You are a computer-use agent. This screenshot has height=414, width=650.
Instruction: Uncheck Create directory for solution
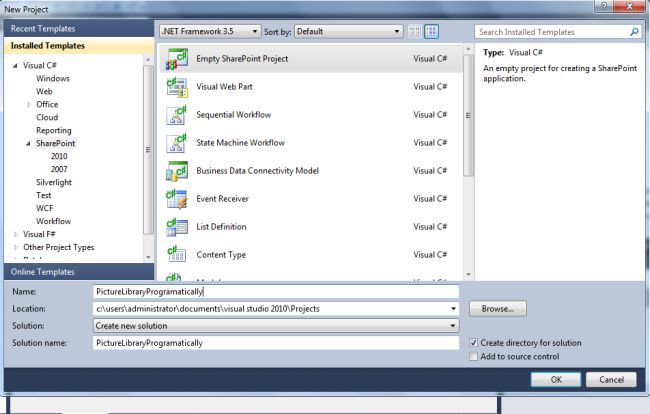(x=473, y=343)
